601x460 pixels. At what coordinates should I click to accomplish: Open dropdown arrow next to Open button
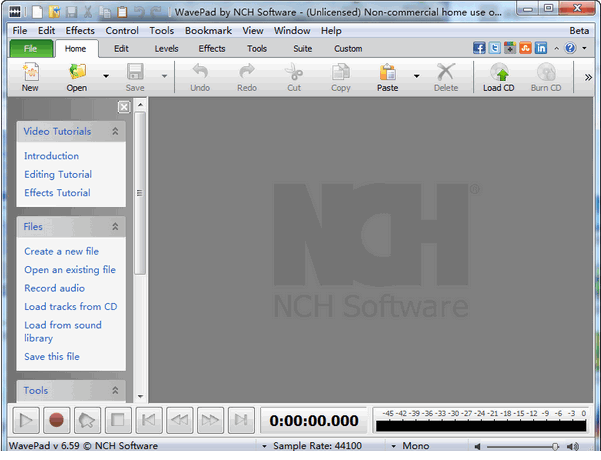tap(106, 76)
